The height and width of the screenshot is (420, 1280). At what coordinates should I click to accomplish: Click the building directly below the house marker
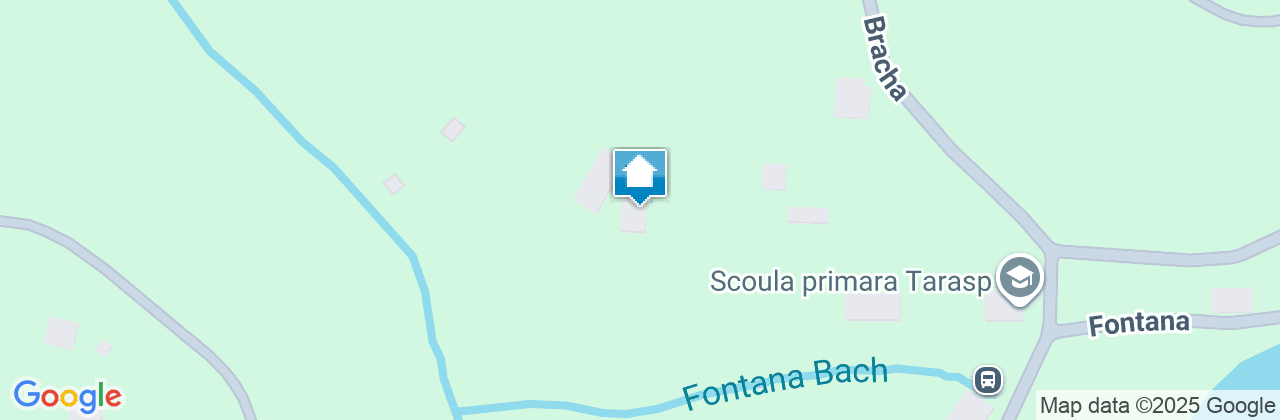point(633,219)
